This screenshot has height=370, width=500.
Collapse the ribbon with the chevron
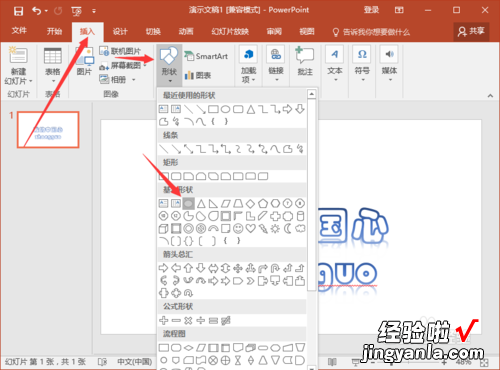tap(490, 96)
